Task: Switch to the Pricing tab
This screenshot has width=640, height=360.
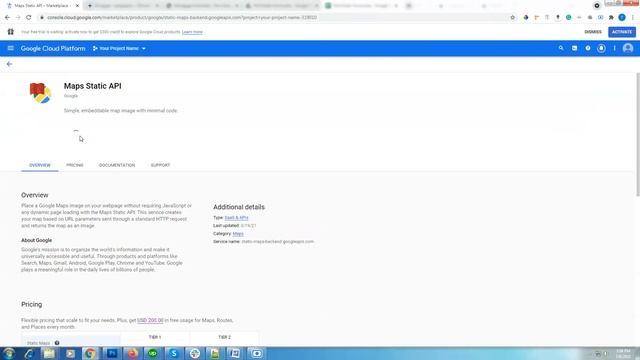Action: [75, 165]
